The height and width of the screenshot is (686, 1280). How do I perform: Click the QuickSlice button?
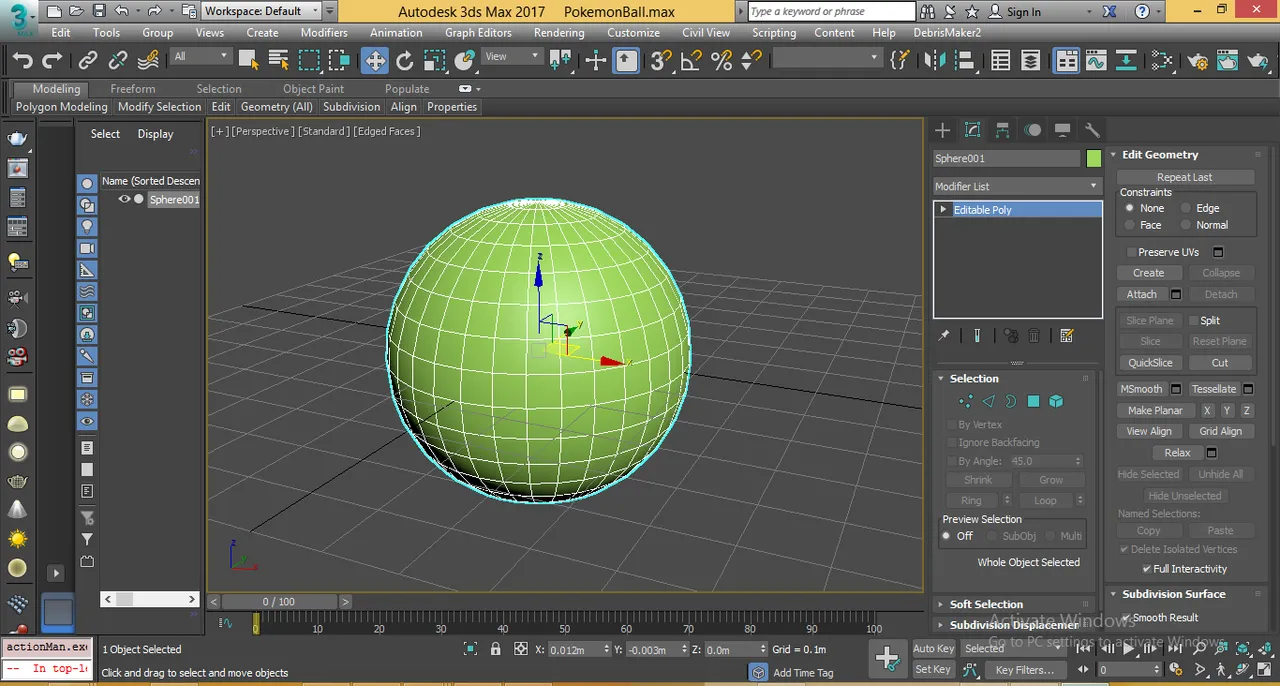pyautogui.click(x=1150, y=363)
